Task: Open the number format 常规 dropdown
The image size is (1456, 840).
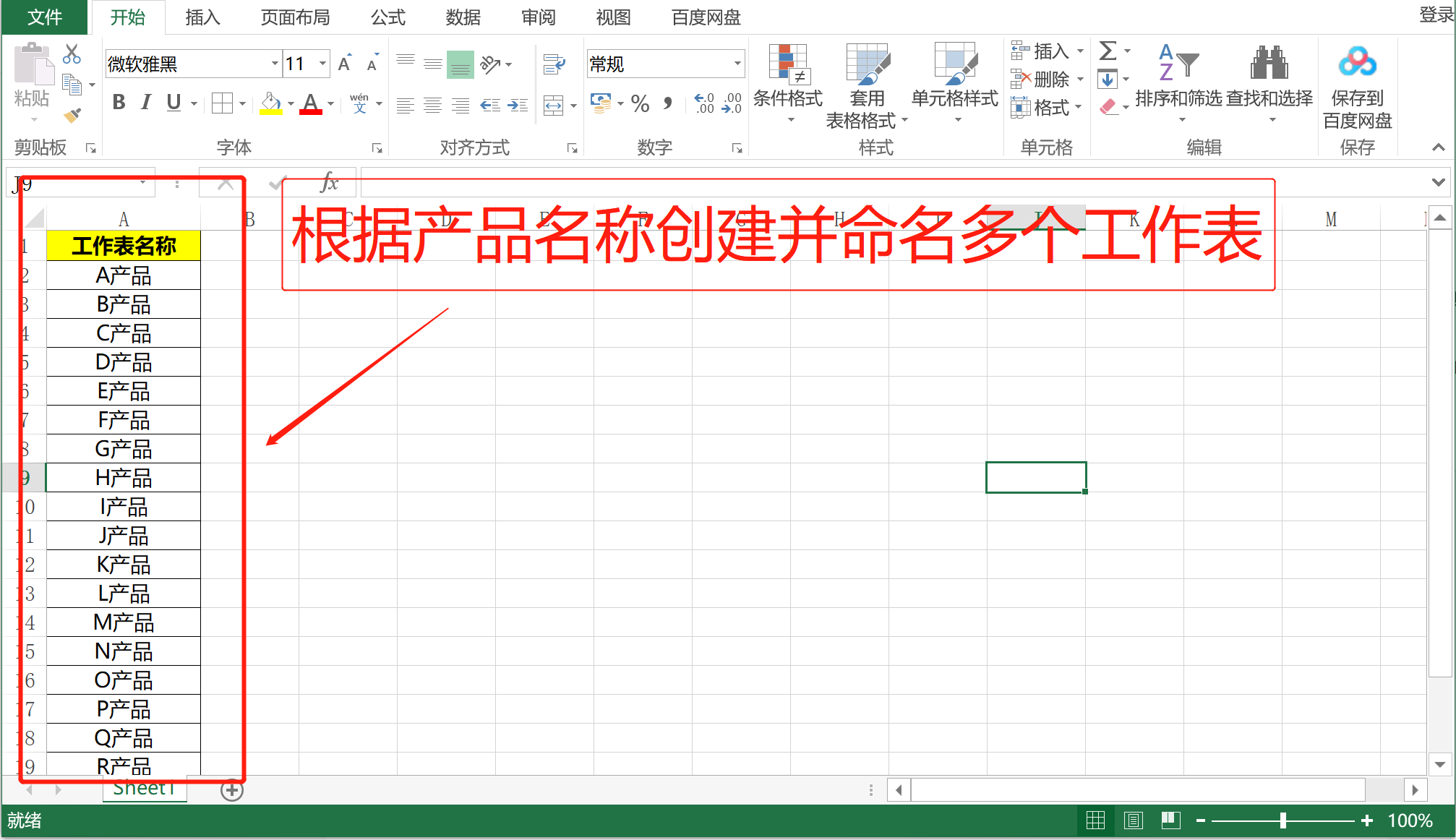Action: pyautogui.click(x=737, y=64)
